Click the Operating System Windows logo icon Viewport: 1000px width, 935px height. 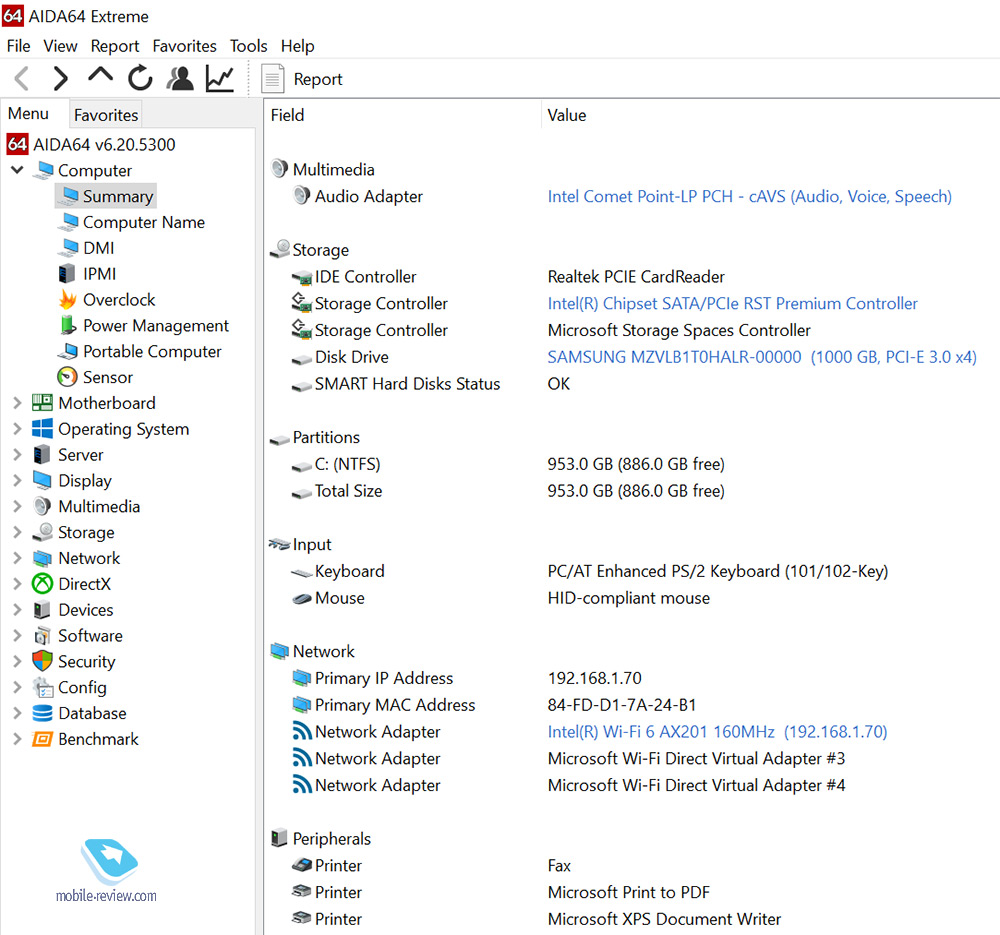point(42,429)
